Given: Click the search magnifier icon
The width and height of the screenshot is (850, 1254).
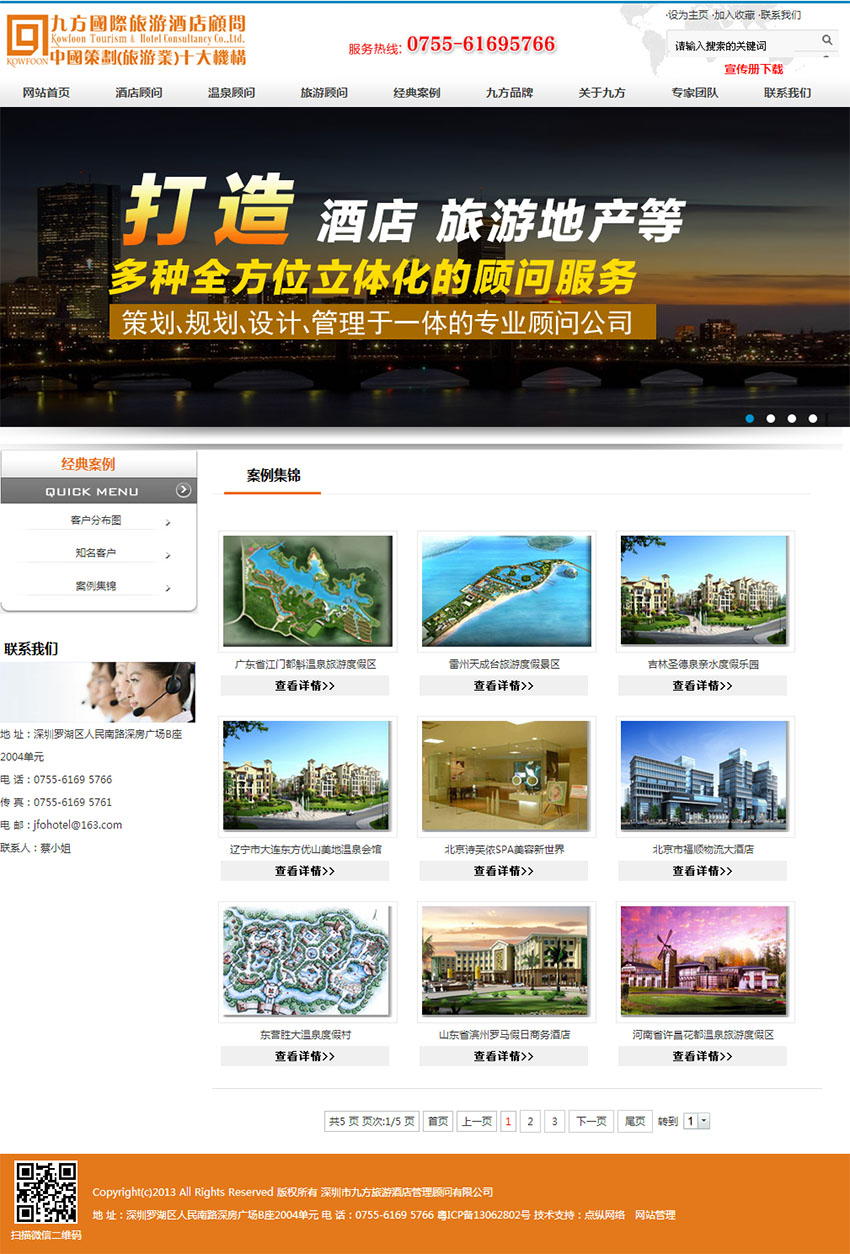Looking at the screenshot, I should [x=827, y=40].
